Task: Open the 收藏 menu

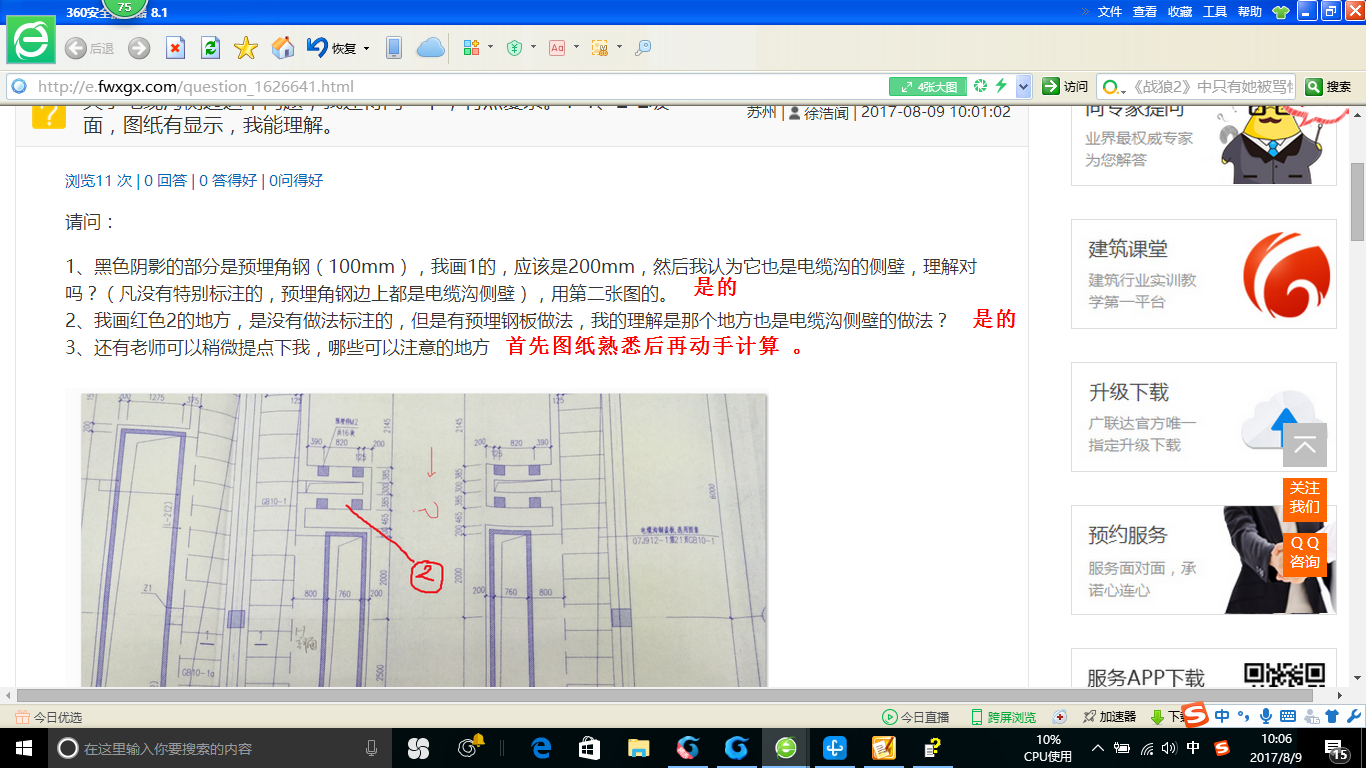Action: [1180, 12]
